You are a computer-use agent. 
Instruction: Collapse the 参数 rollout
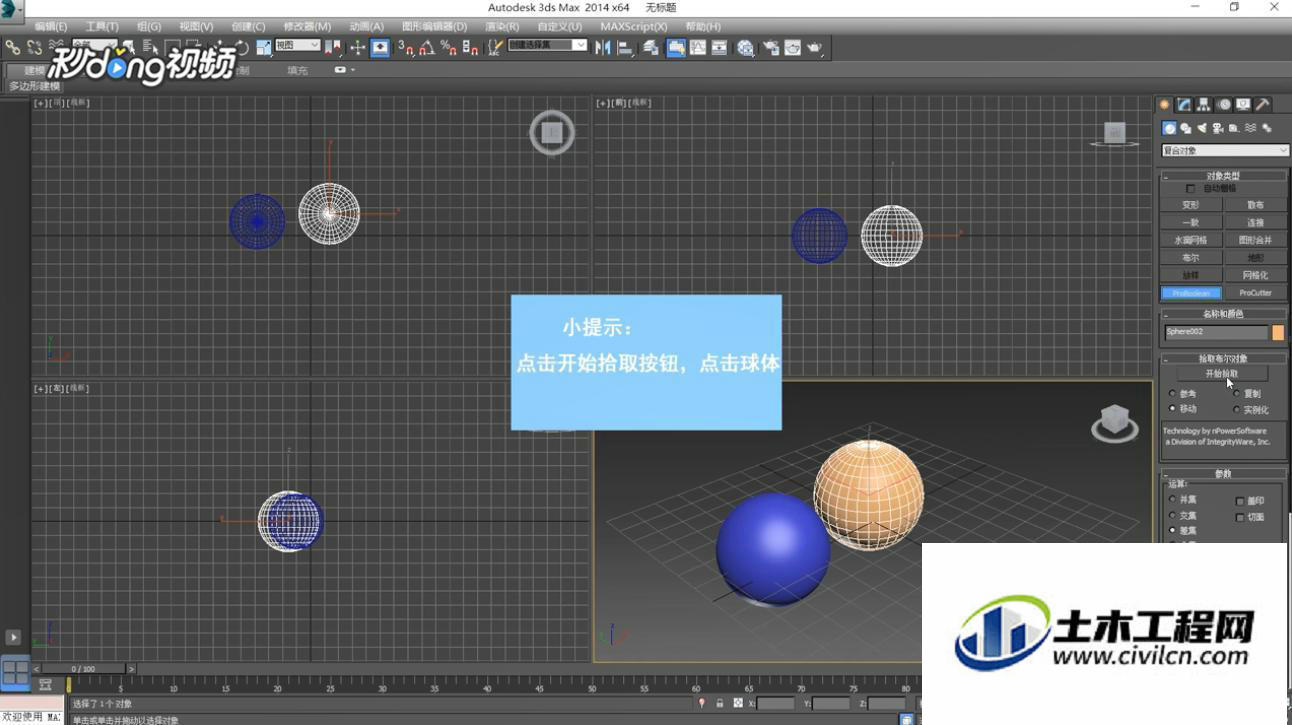pos(1223,474)
